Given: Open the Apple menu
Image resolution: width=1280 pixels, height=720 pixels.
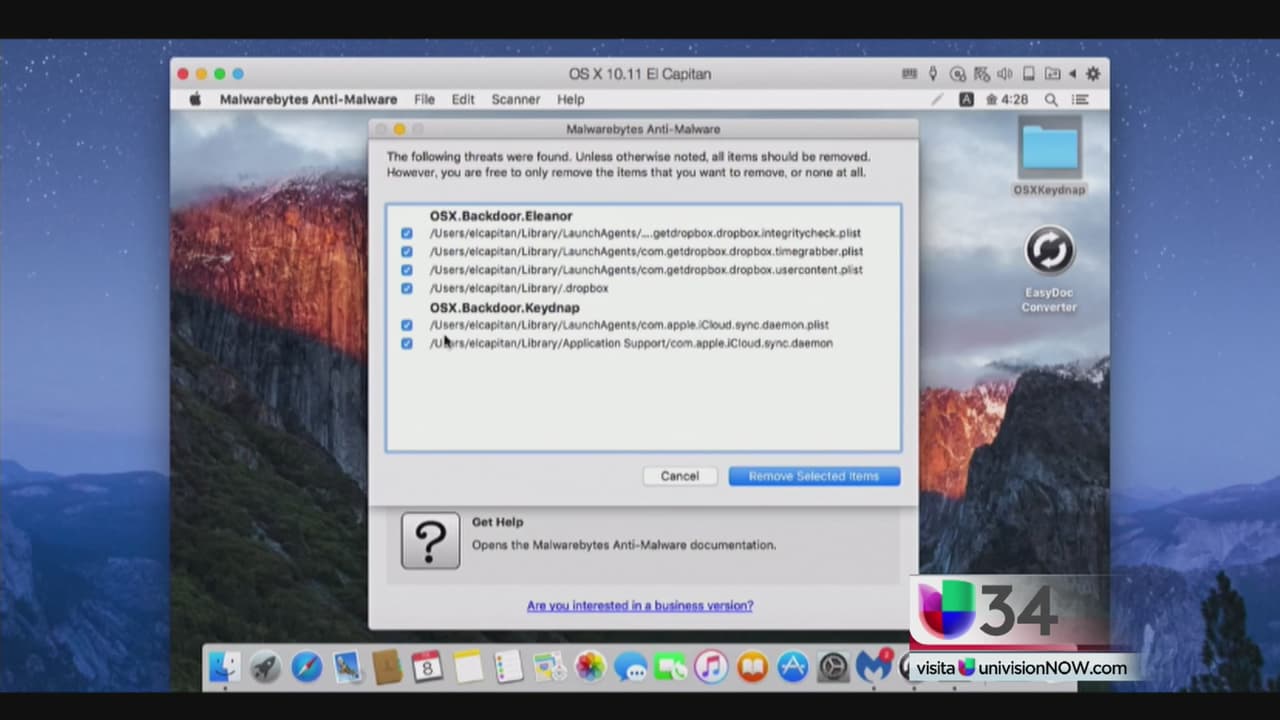Looking at the screenshot, I should click(196, 100).
